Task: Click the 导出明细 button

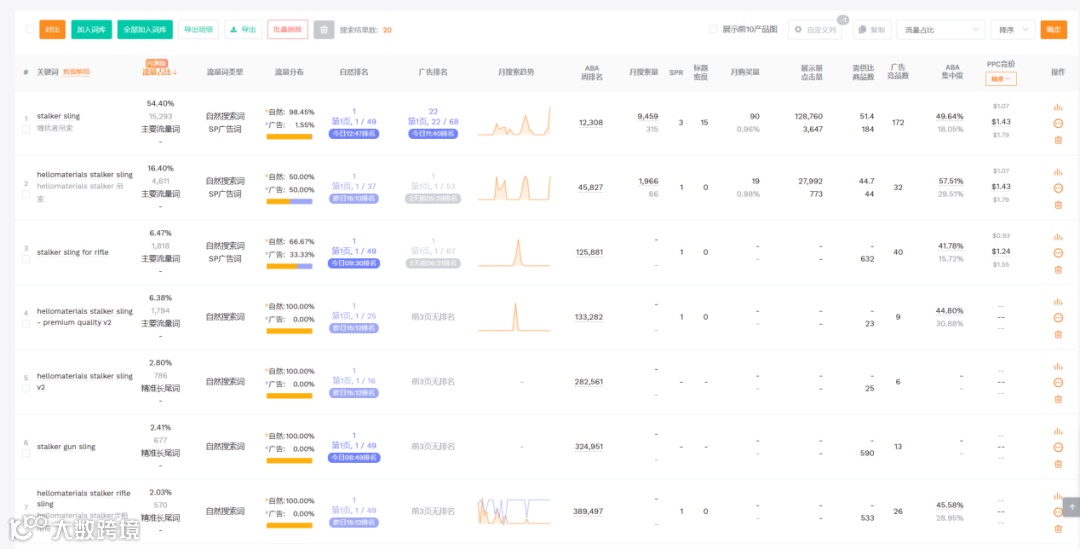Action: click(x=198, y=30)
